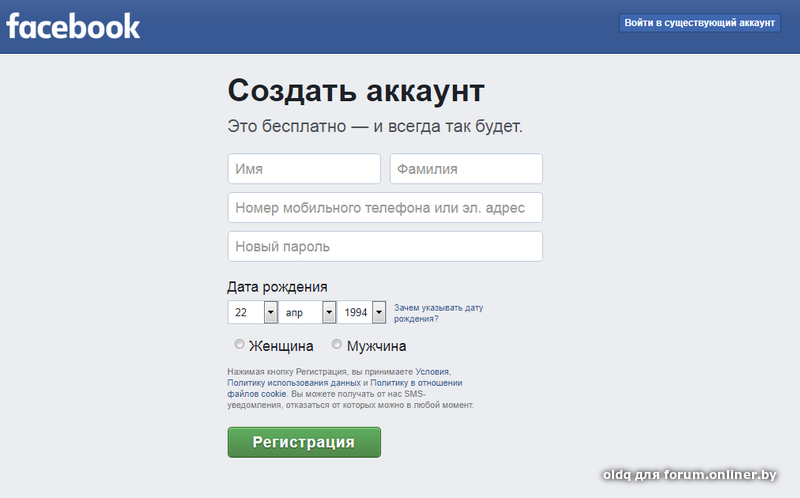
Task: Open the birth month dropdown showing апр
Action: click(x=307, y=312)
